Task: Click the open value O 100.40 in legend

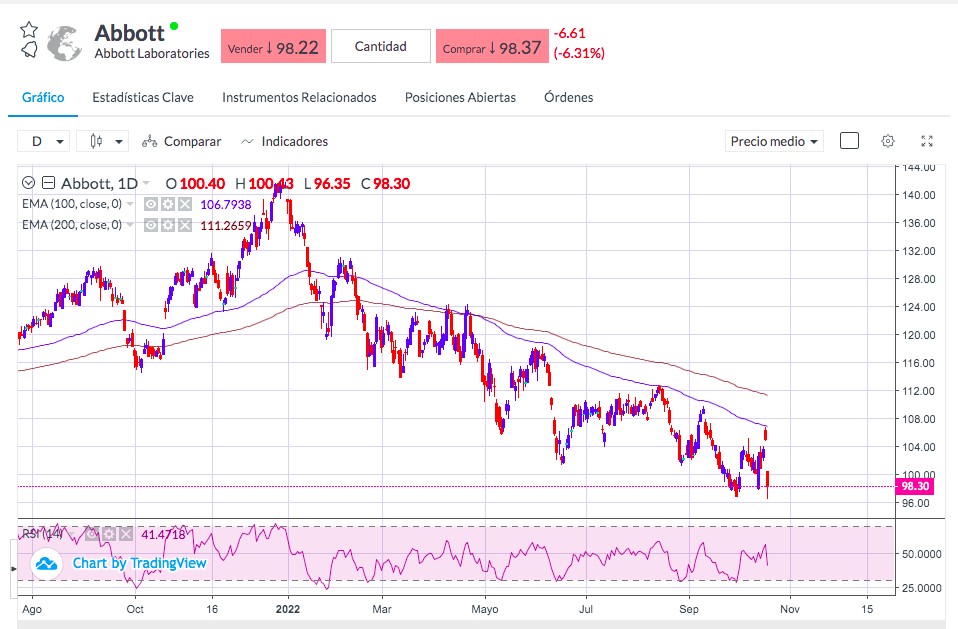Action: tap(196, 184)
